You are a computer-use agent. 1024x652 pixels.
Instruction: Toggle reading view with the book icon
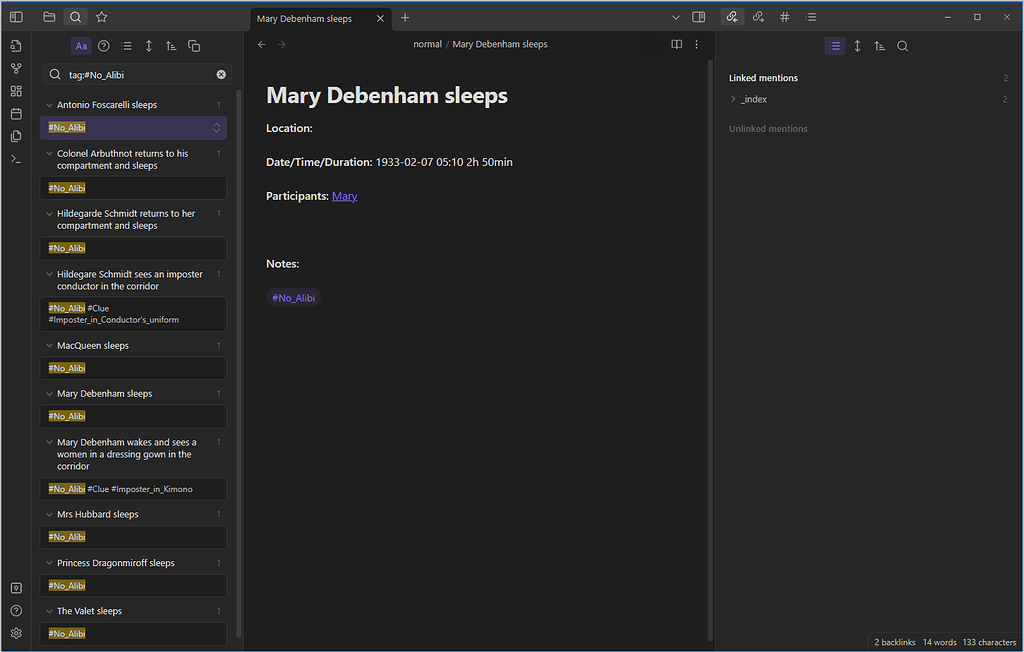(x=677, y=44)
